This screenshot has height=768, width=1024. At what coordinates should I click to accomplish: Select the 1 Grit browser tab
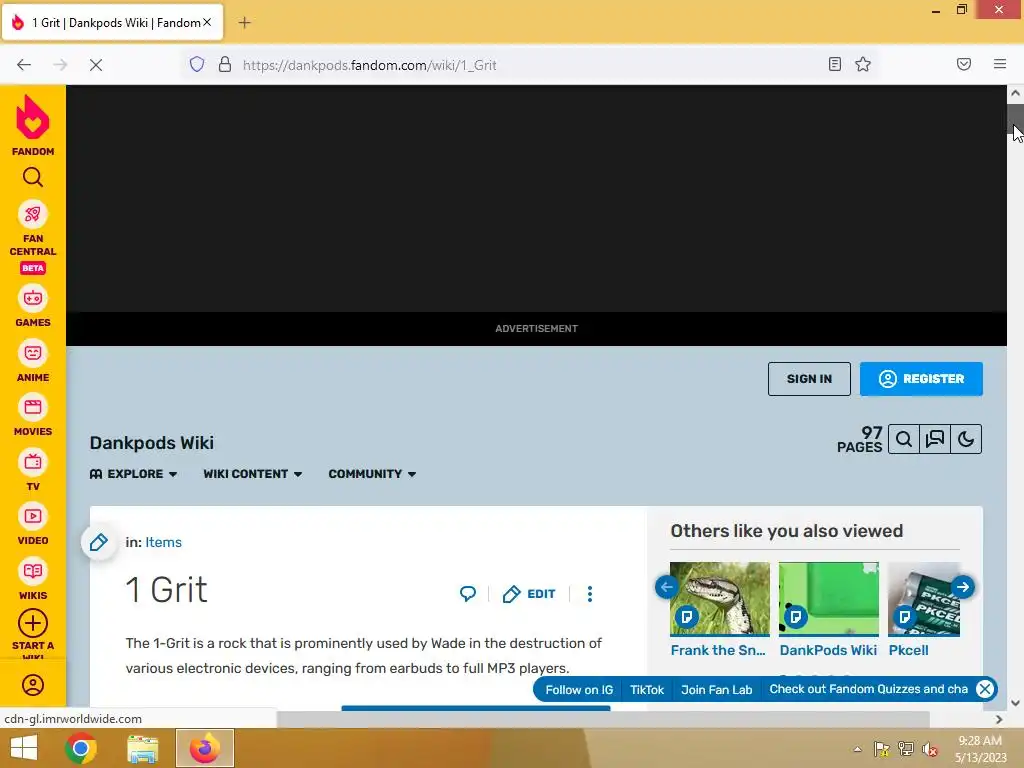pyautogui.click(x=112, y=23)
